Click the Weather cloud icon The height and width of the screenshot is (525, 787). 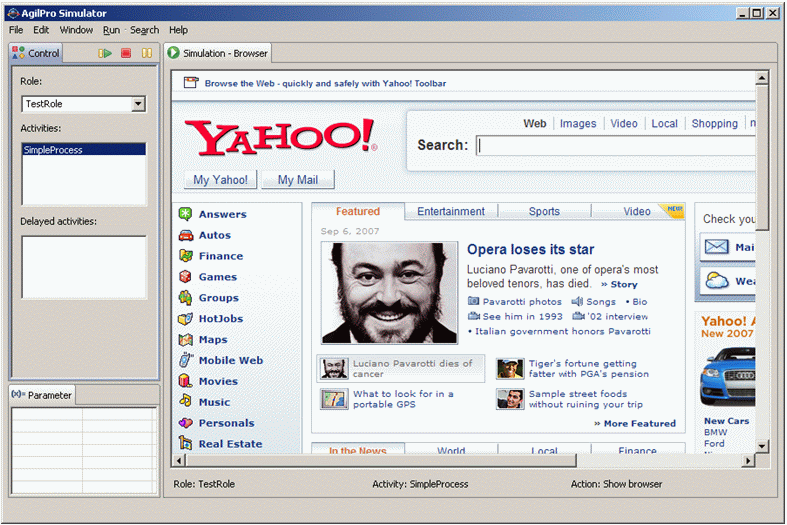tap(717, 281)
